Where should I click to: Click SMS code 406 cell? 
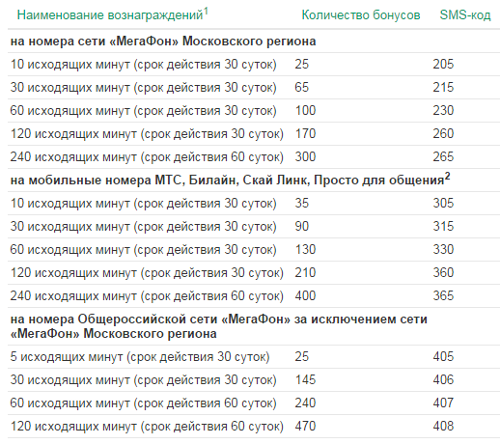coord(443,380)
